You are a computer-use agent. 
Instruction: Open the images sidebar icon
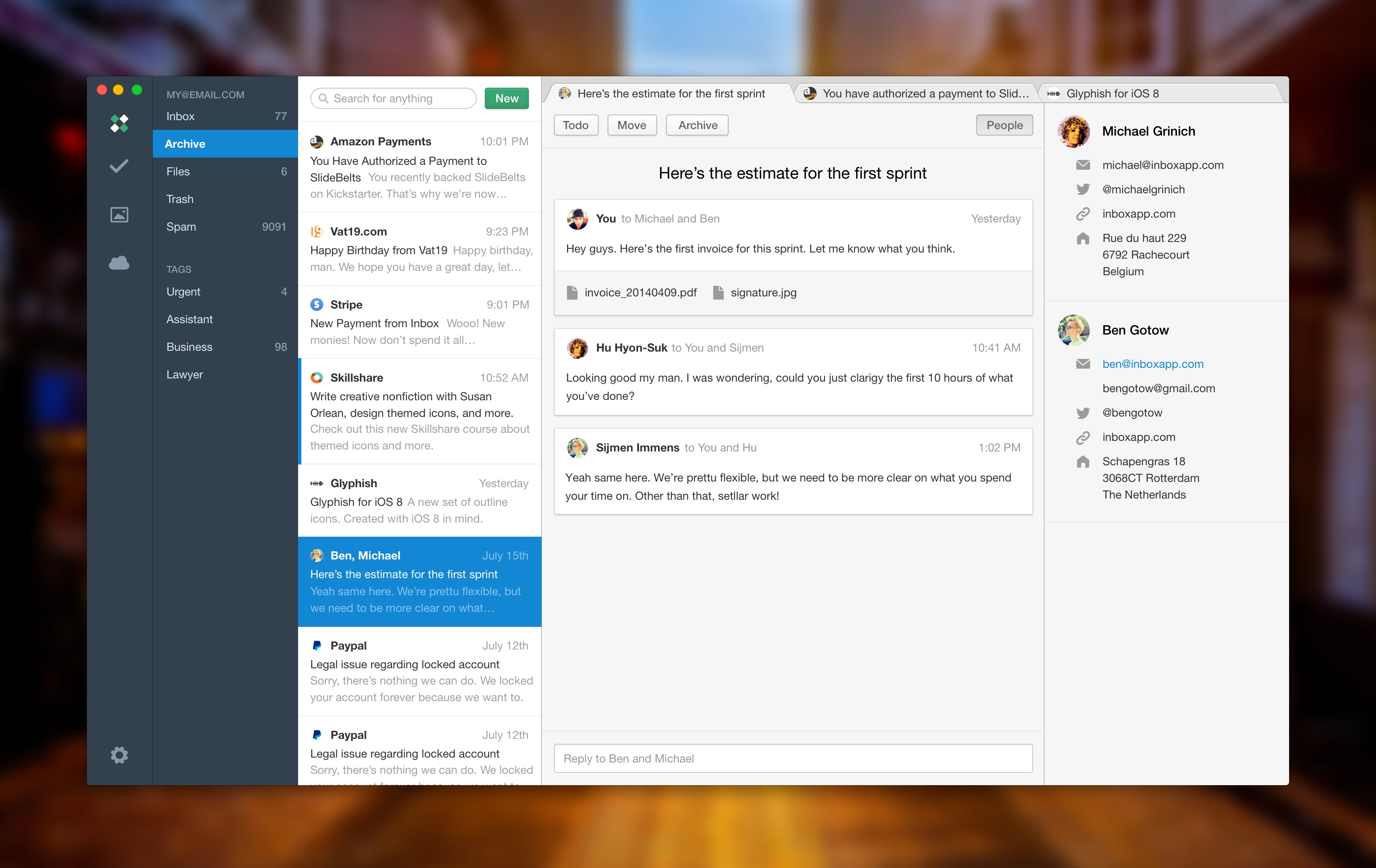point(119,215)
